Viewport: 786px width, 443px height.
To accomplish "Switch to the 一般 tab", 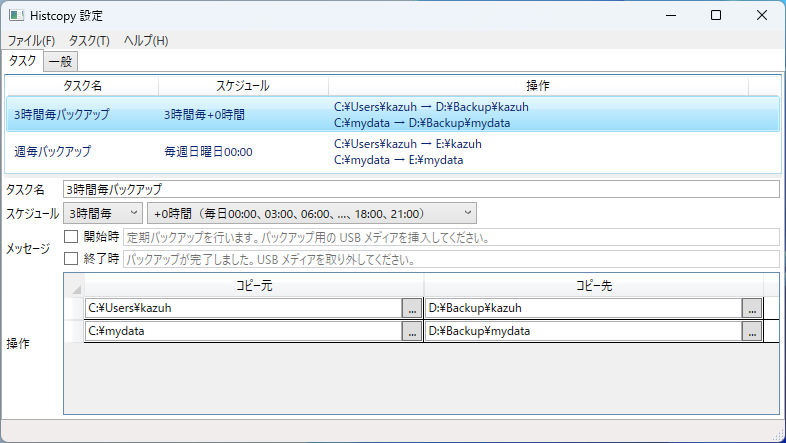I will 60,62.
